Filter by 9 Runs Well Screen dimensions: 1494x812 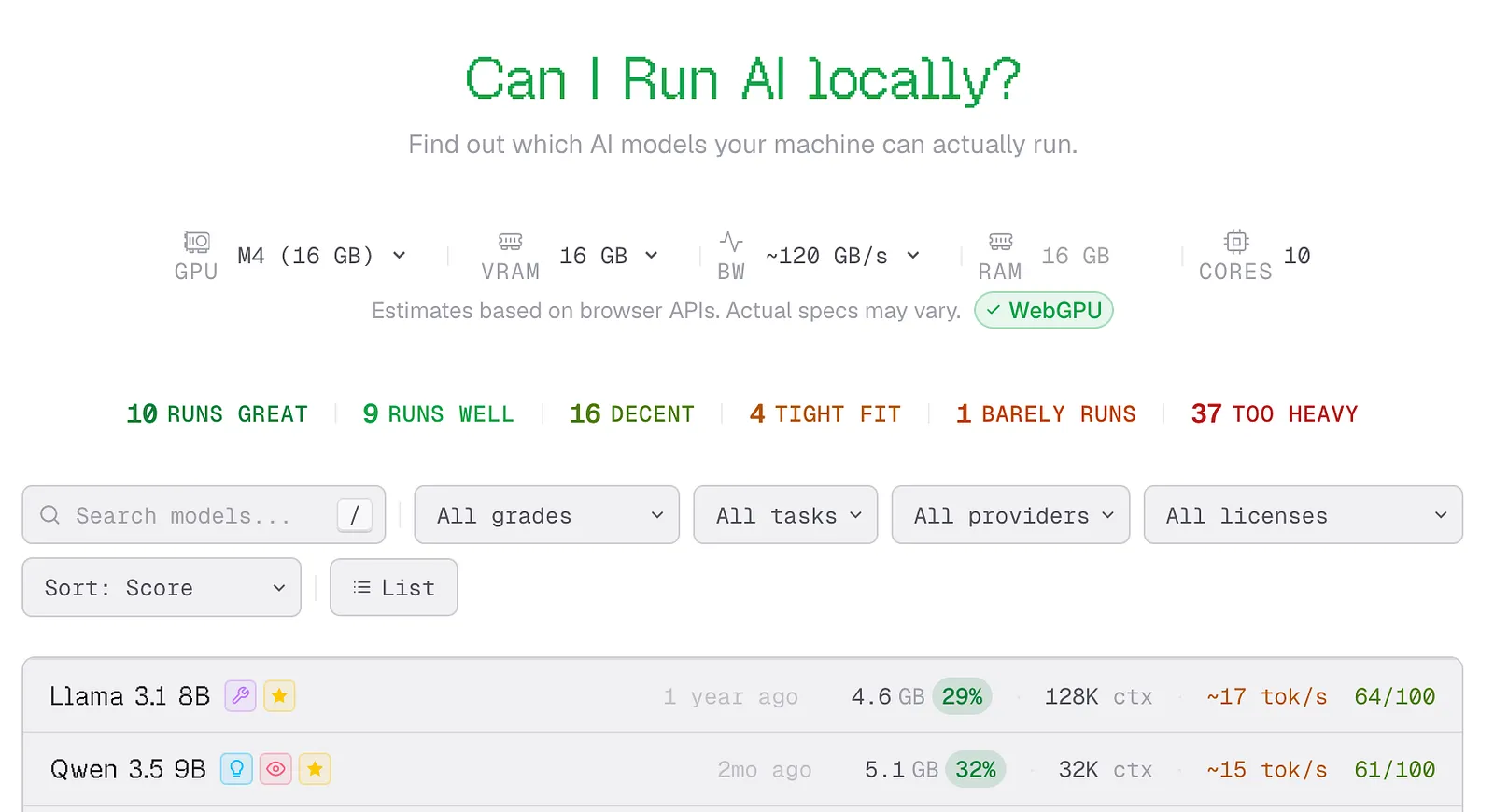click(x=438, y=413)
